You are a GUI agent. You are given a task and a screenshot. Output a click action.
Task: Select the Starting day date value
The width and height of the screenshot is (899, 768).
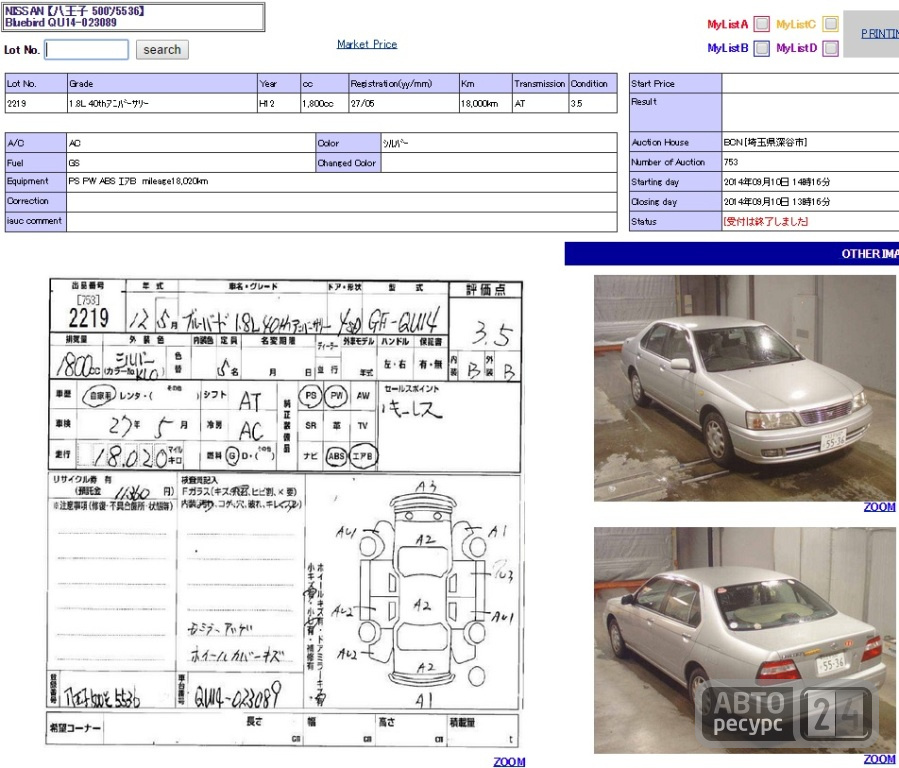[776, 182]
